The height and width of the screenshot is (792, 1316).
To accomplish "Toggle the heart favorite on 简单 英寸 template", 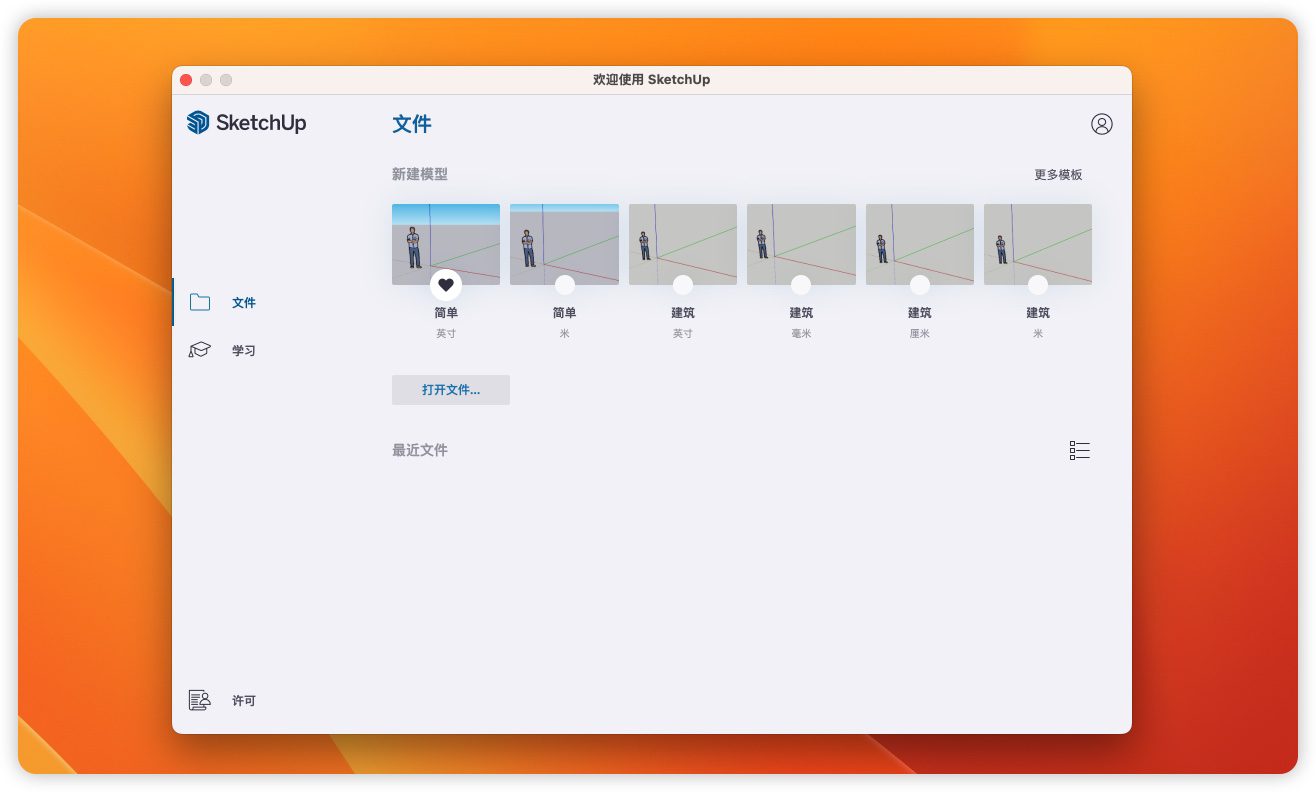I will tap(446, 285).
